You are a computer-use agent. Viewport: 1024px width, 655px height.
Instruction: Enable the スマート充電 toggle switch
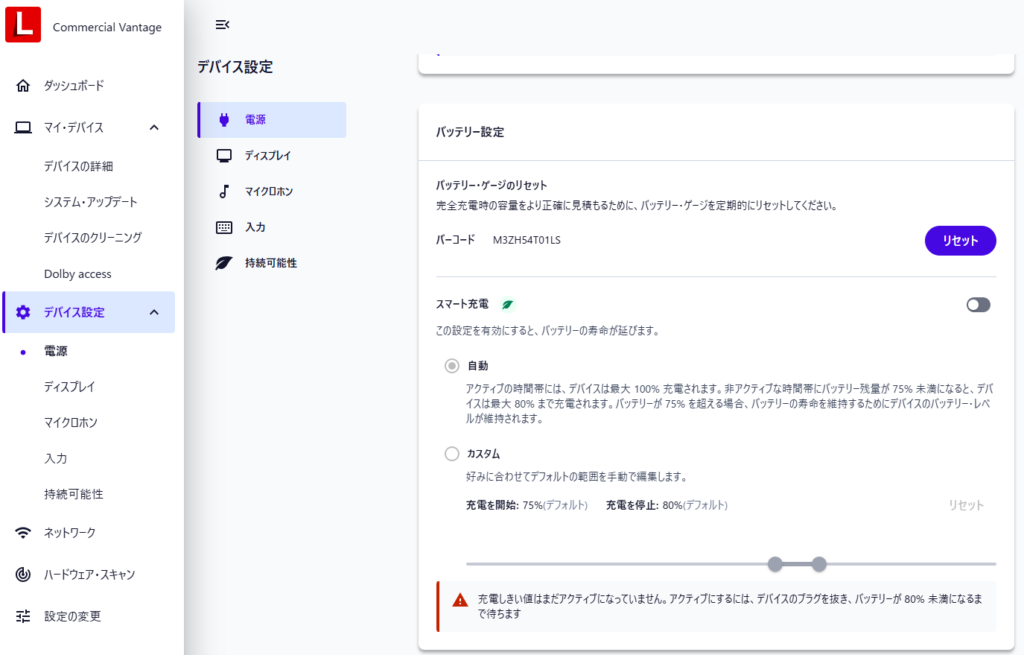pyautogui.click(x=978, y=305)
